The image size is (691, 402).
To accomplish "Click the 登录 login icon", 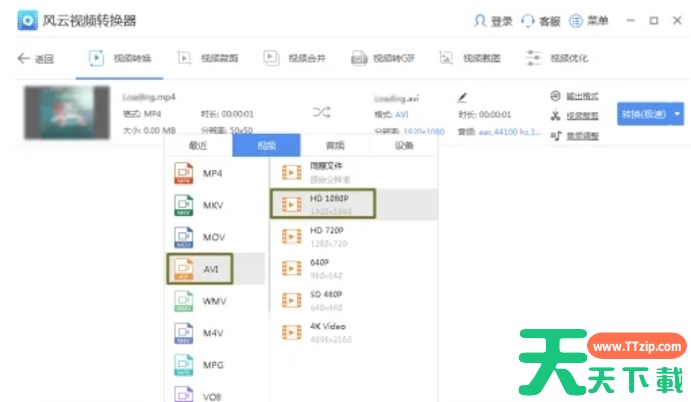I will [480, 21].
